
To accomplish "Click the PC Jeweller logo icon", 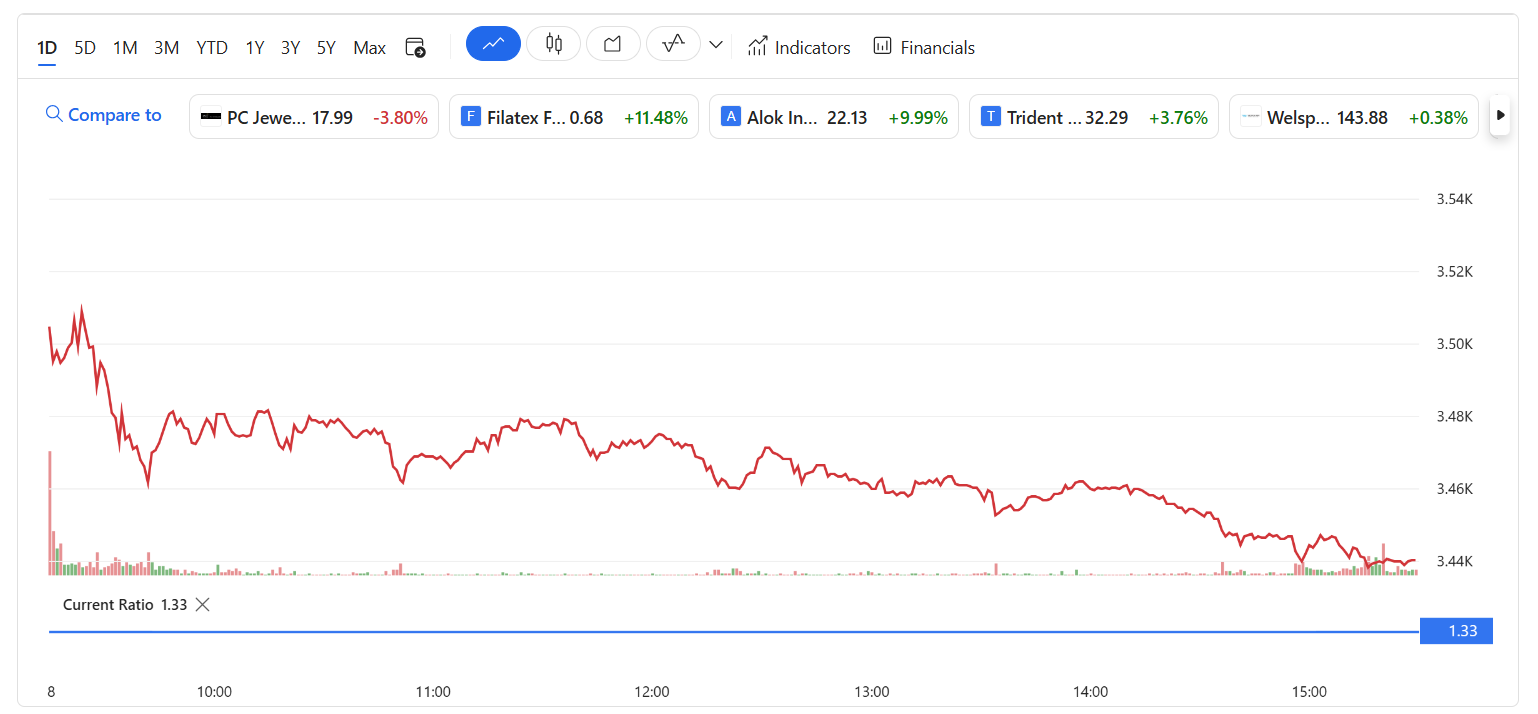I will (x=211, y=117).
